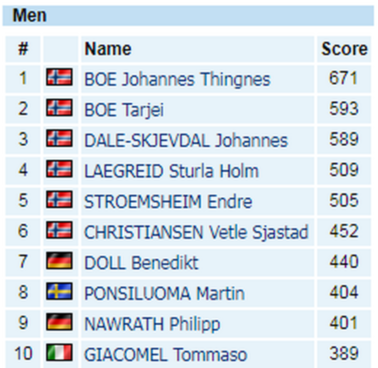Follow the LAEGREID Sturla Holm link
378x368 pixels.
tap(171, 171)
